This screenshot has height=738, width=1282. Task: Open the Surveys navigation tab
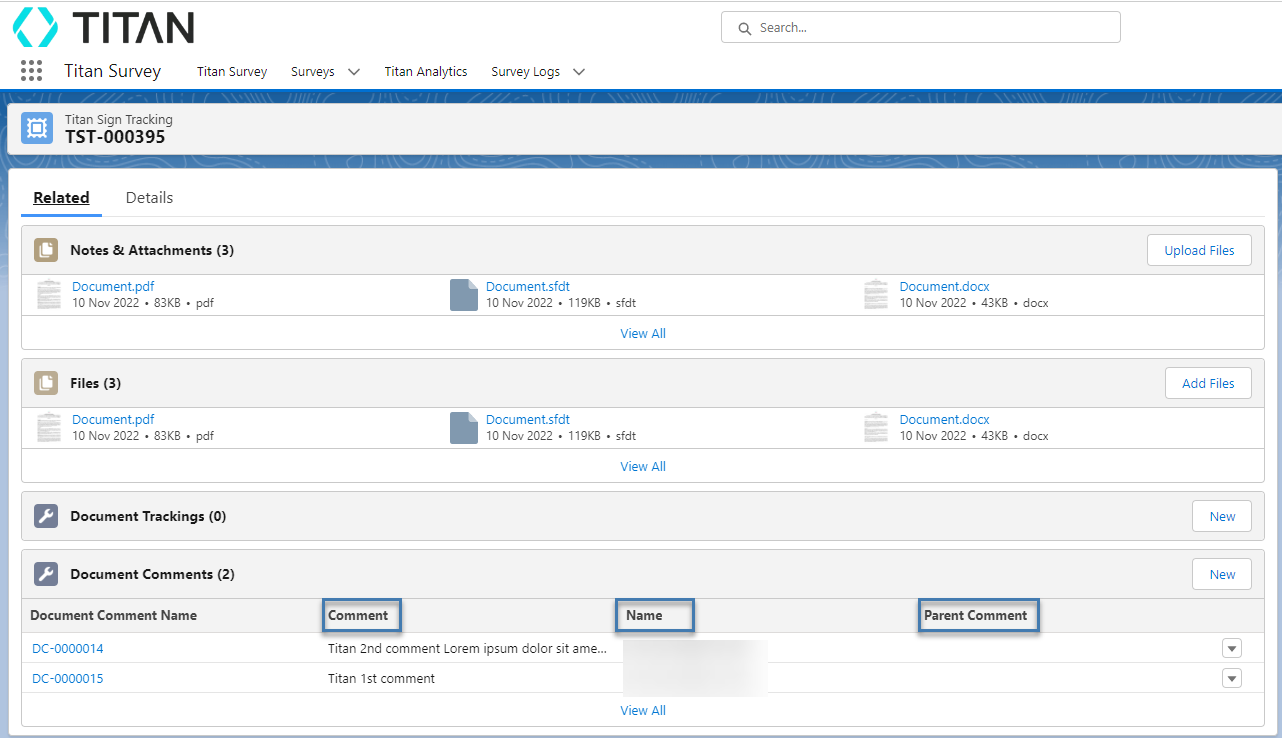pyautogui.click(x=313, y=72)
